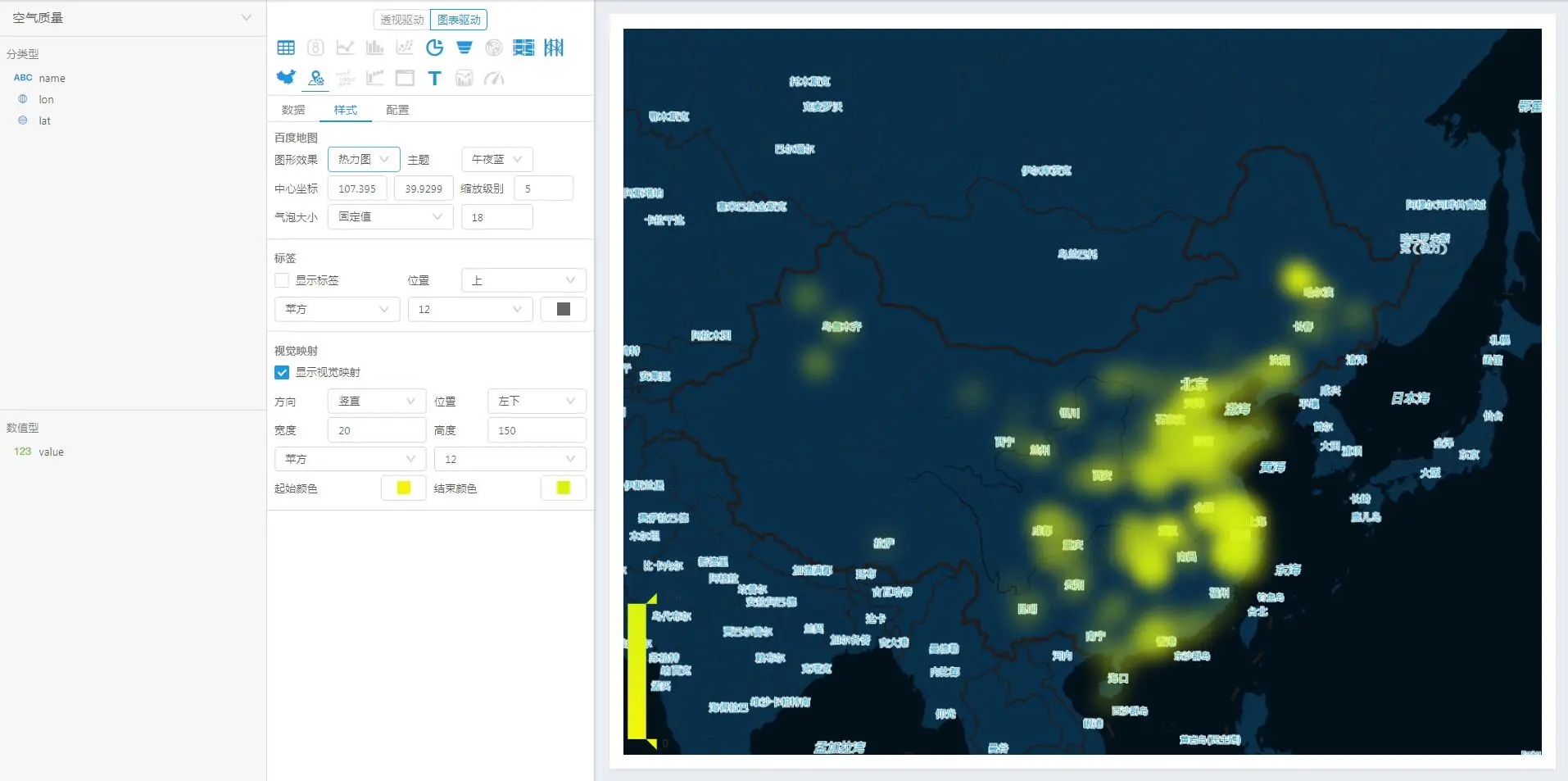Choose the bar chart icon

(x=374, y=48)
